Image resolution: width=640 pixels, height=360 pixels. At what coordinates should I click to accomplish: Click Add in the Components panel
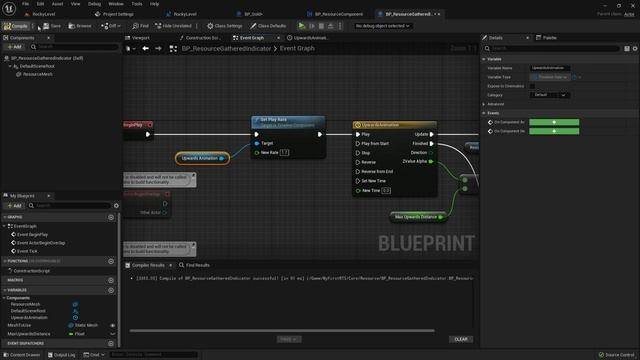coord(14,47)
